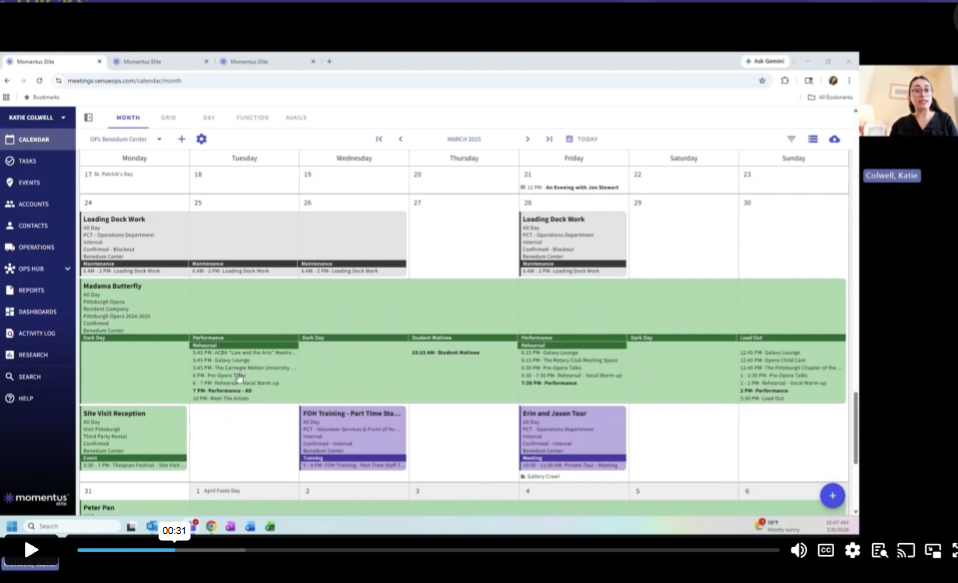958x583 pixels.
Task: Switch to the Grid tab
Action: click(169, 117)
